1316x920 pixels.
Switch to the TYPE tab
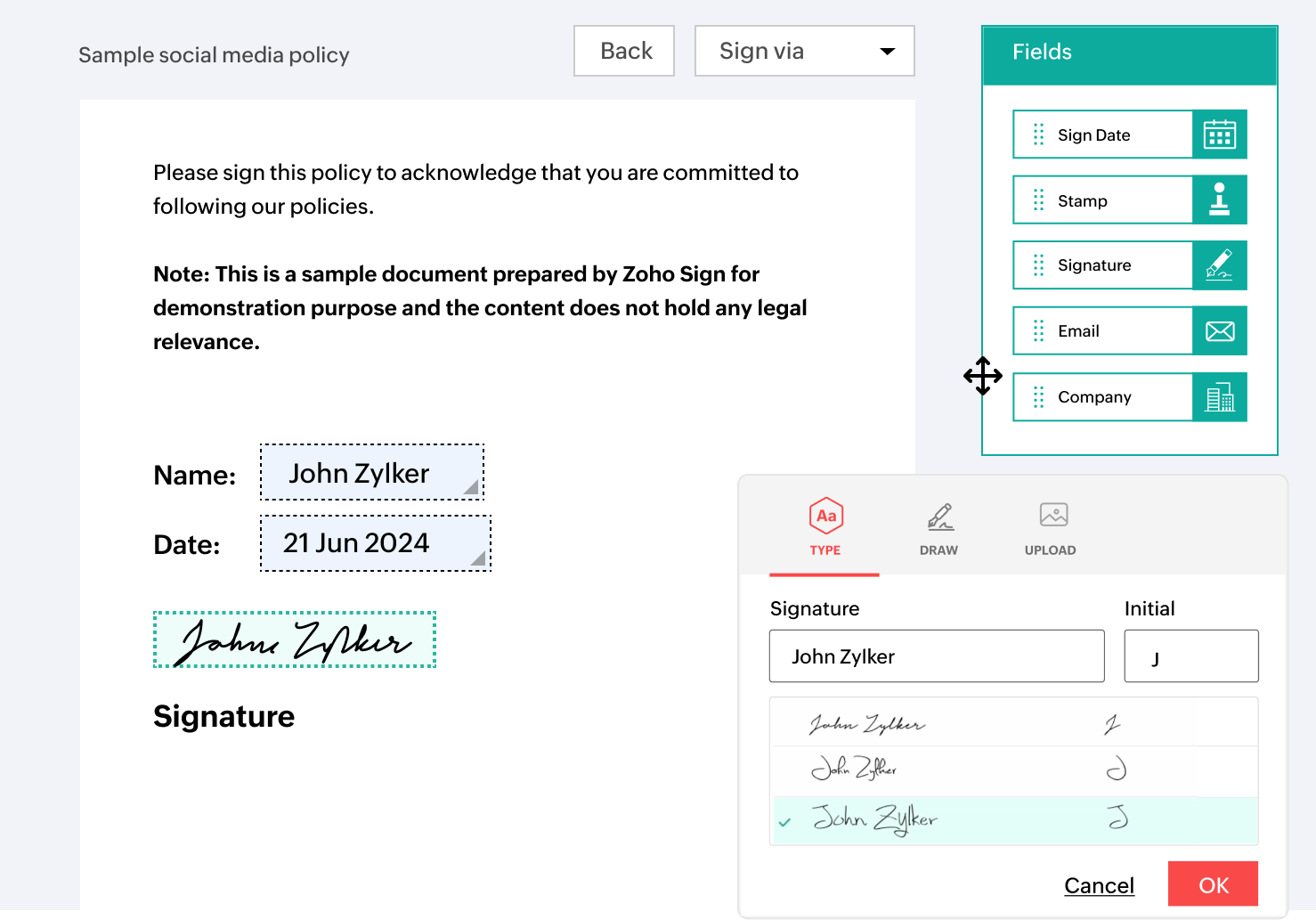(x=825, y=530)
